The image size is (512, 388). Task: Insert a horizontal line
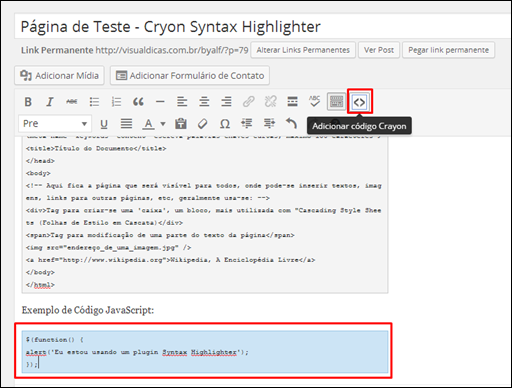coord(160,102)
